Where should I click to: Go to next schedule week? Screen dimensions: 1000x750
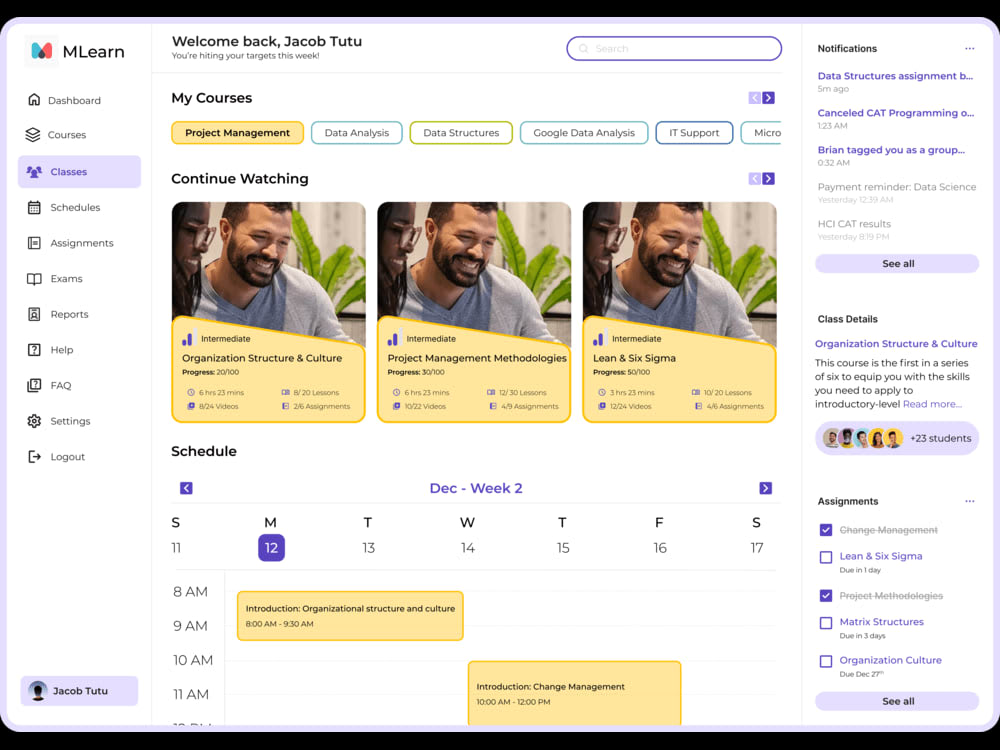765,488
